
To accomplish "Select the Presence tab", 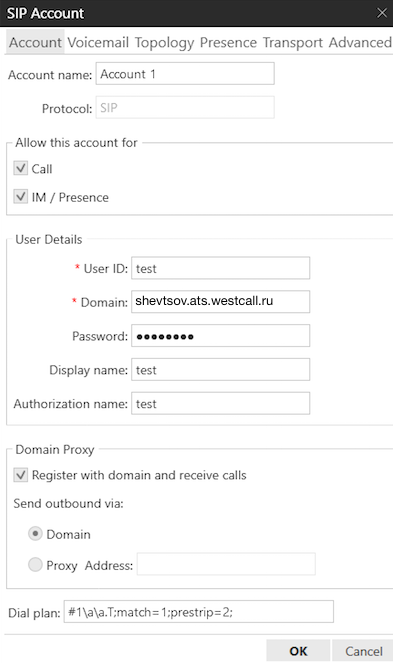I will tap(228, 42).
